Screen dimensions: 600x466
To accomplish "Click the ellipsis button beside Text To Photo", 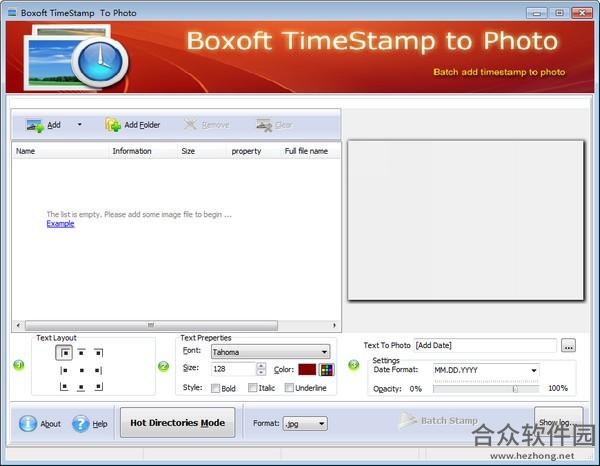I will [568, 345].
